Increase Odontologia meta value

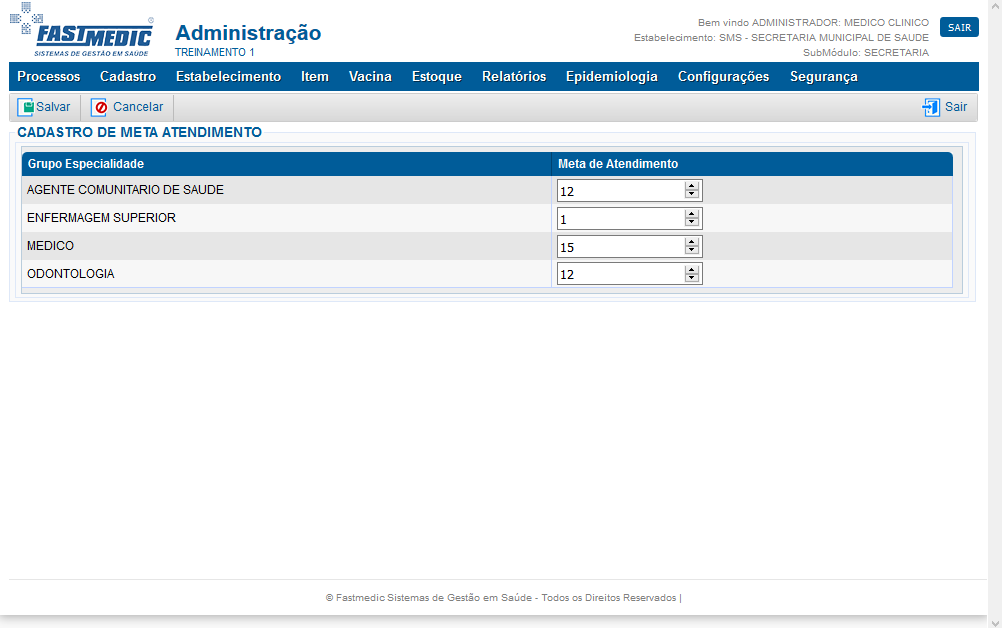tap(691, 270)
